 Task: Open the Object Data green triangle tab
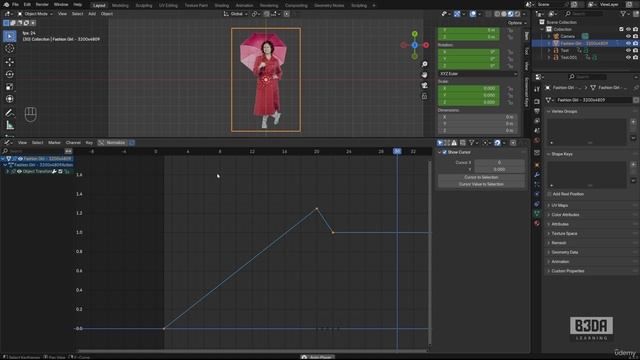pos(537,213)
